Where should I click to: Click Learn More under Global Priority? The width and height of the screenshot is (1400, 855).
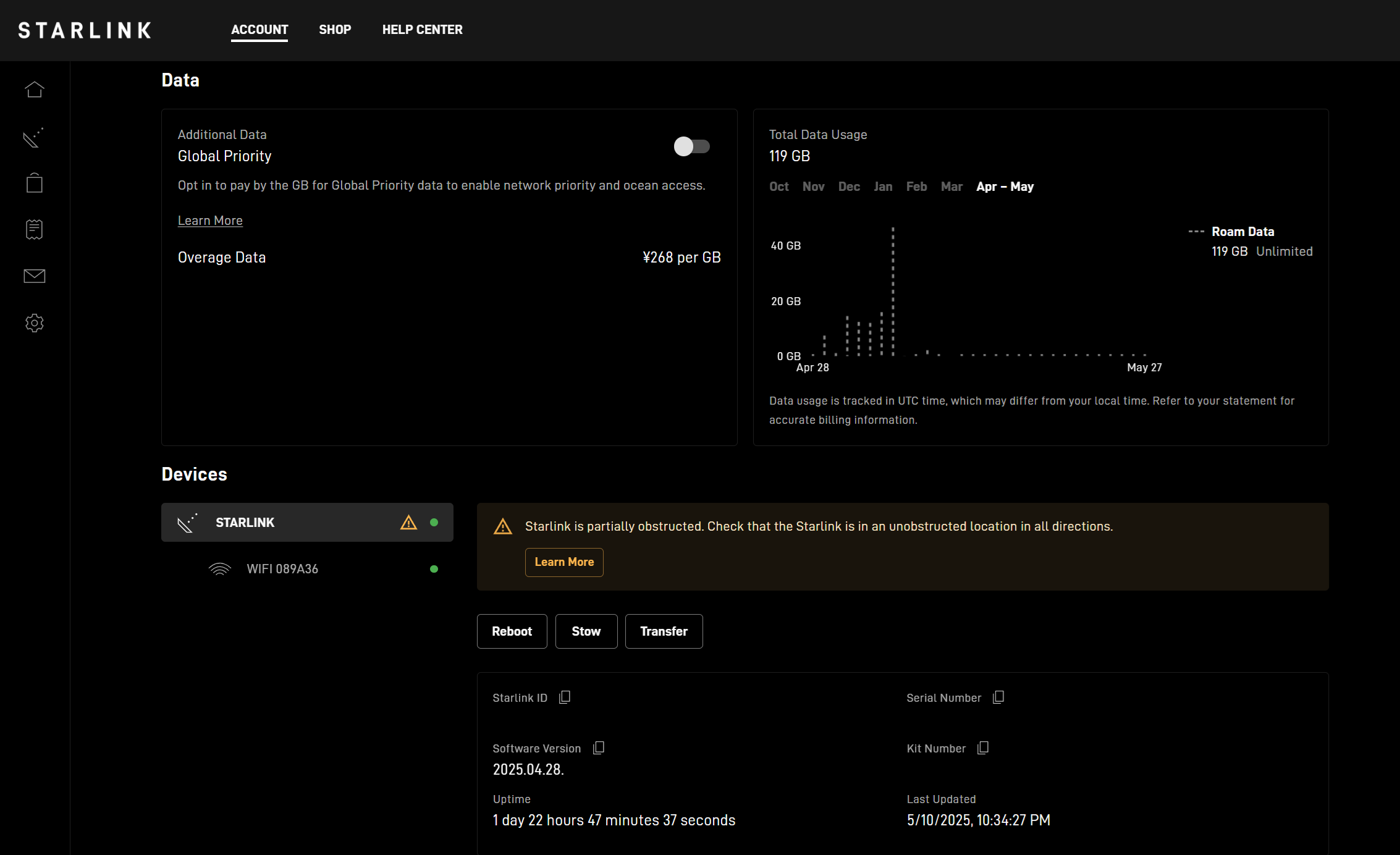click(x=210, y=221)
